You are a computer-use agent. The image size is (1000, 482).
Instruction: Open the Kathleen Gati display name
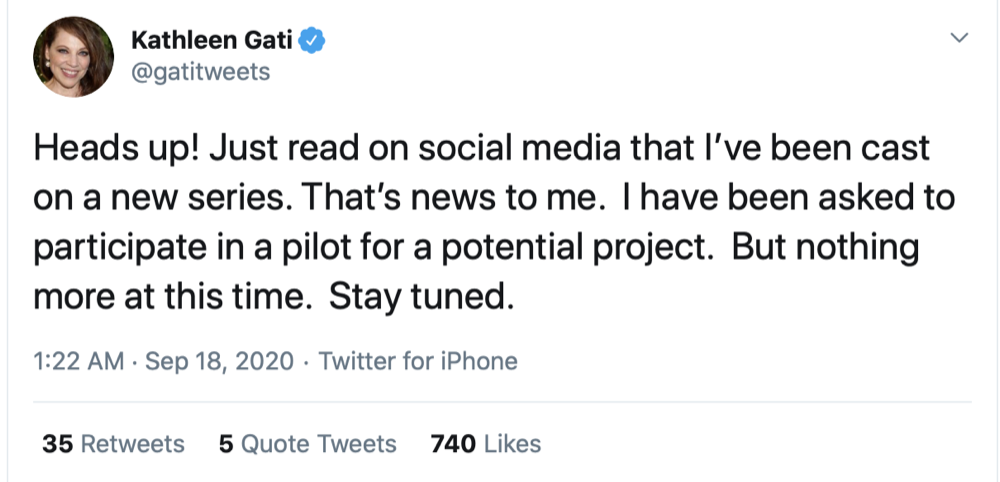[214, 42]
